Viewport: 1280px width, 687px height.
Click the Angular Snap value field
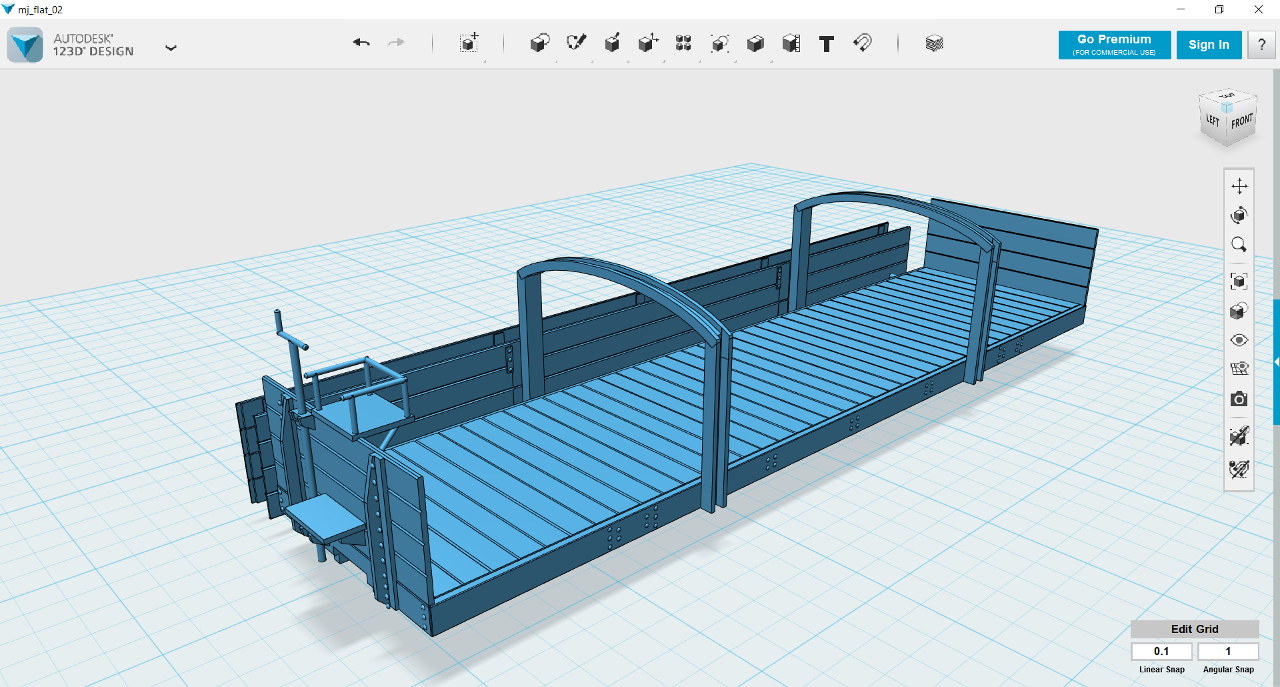pyautogui.click(x=1228, y=652)
